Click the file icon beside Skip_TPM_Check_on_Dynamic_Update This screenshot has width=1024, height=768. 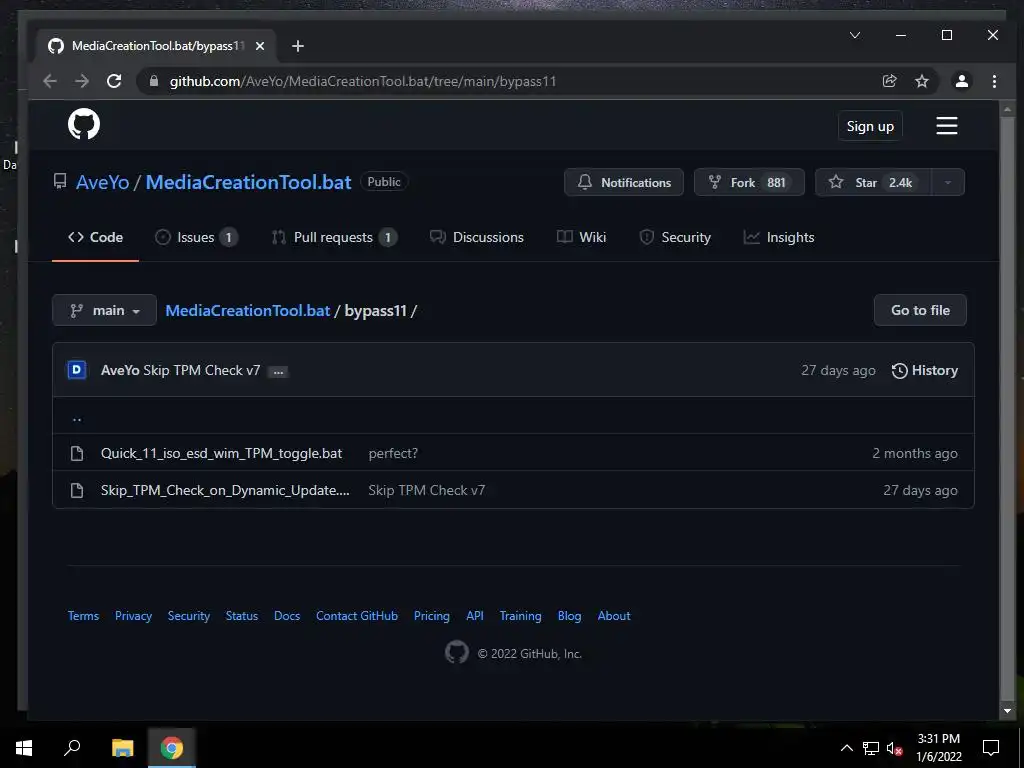click(x=77, y=490)
